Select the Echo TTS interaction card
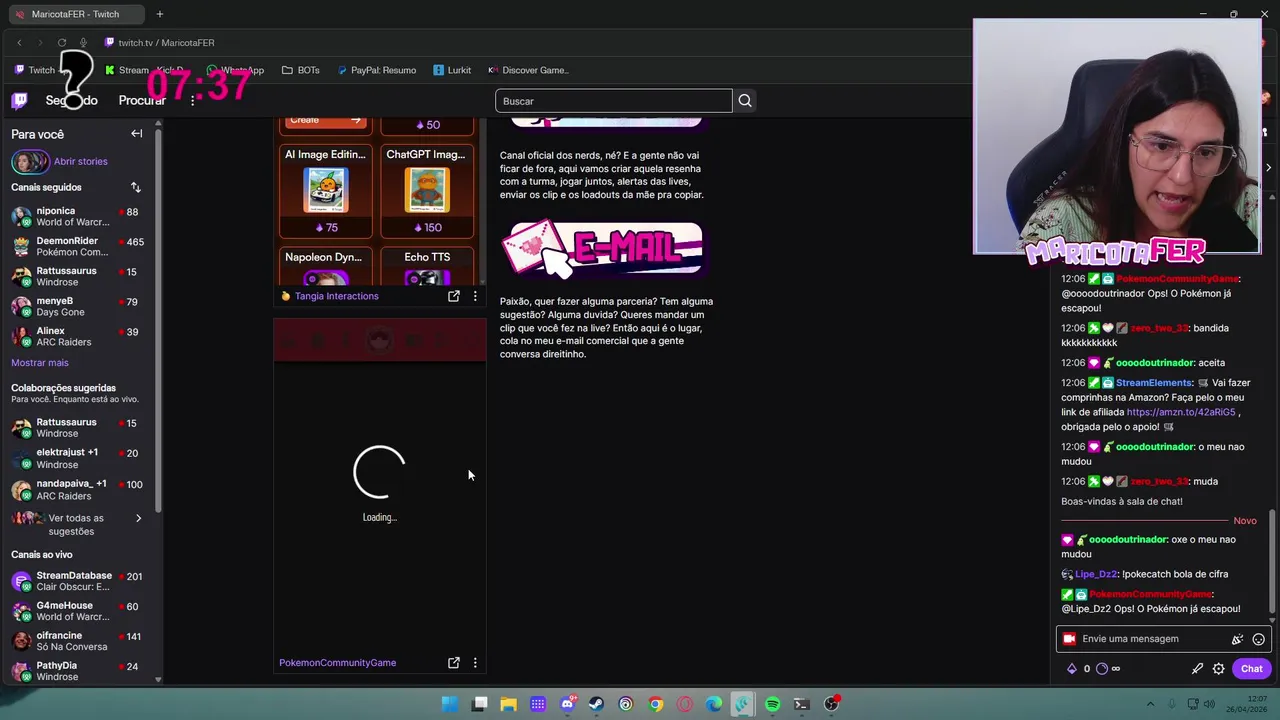This screenshot has height=720, width=1280. tap(427, 266)
